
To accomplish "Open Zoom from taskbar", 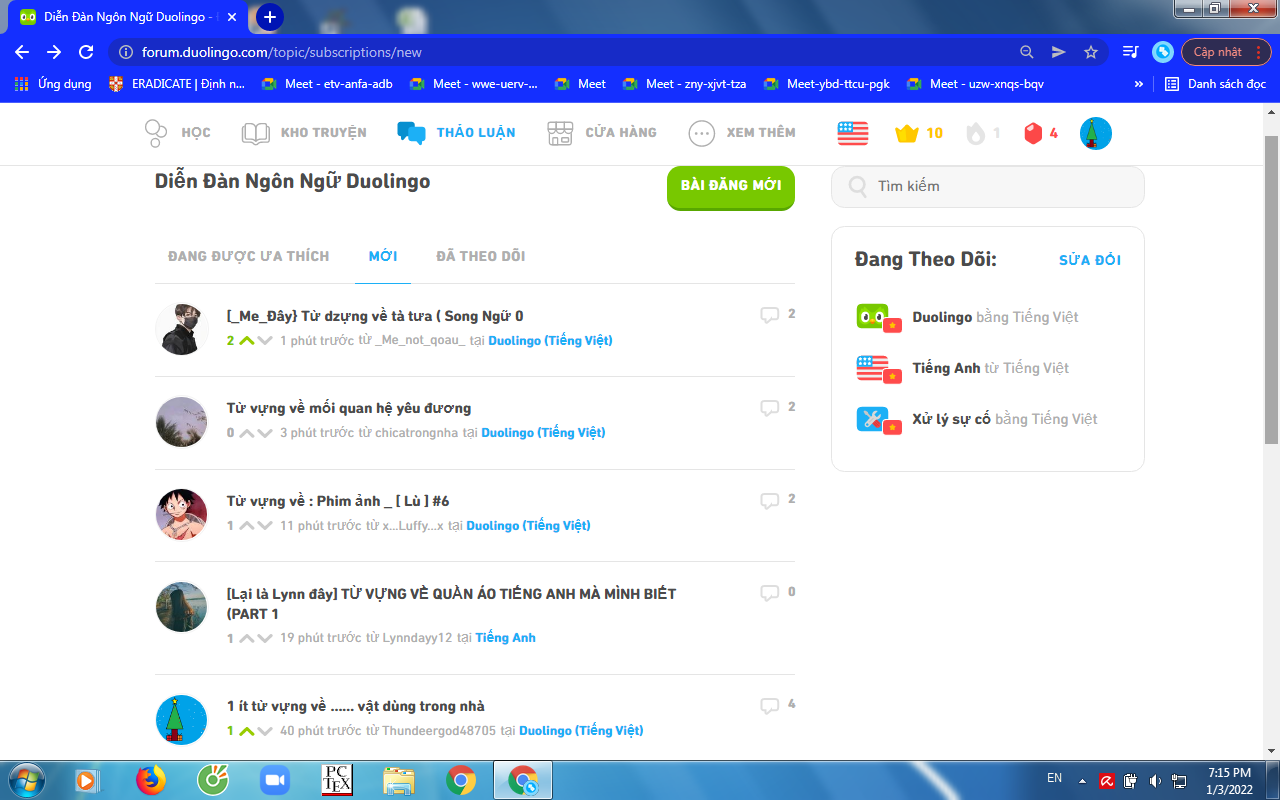I will coord(273,780).
